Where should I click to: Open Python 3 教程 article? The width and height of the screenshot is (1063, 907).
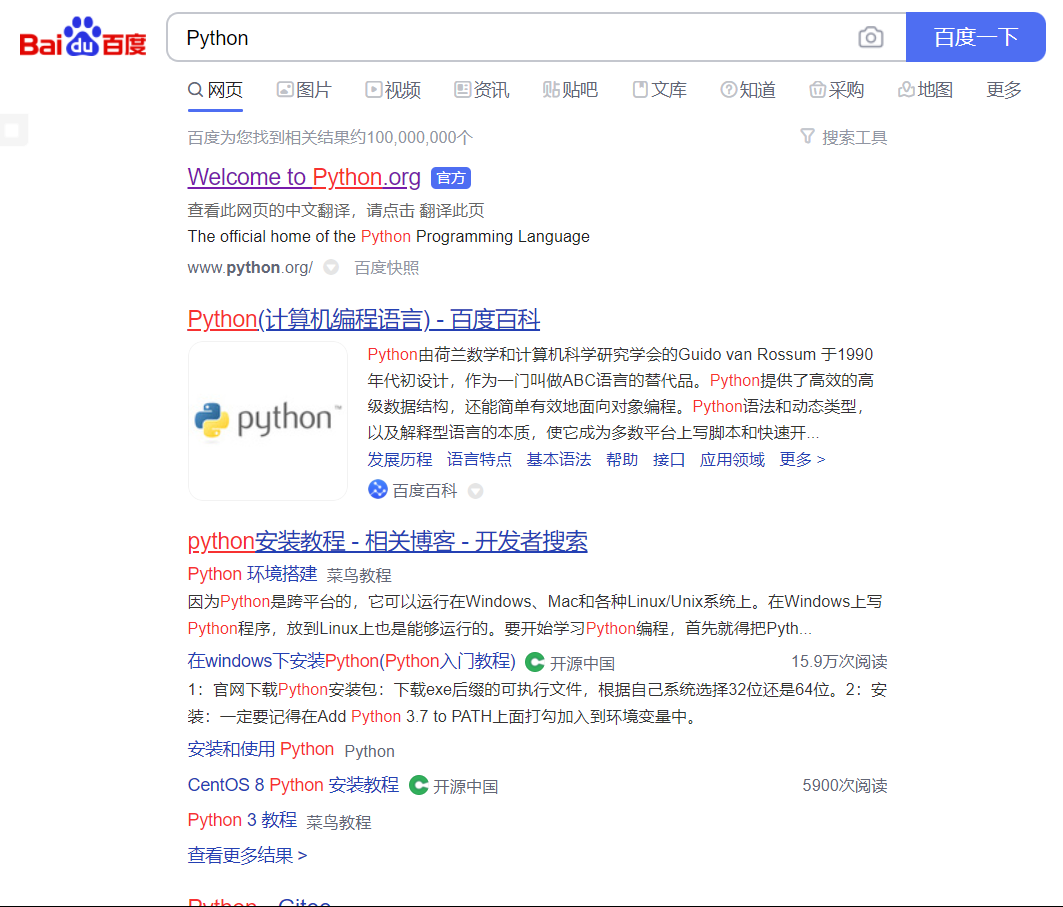coord(242,820)
